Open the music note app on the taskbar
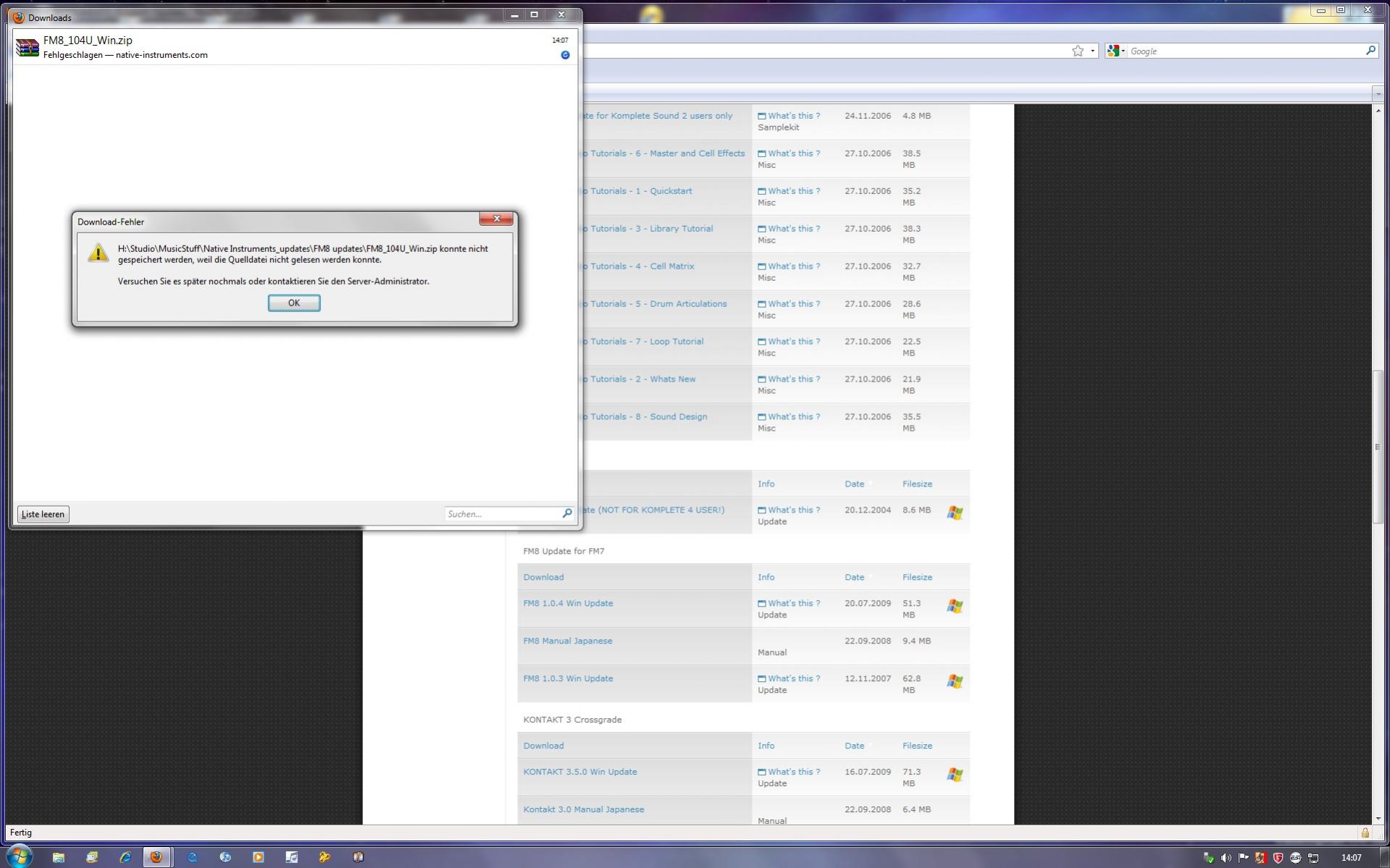Viewport: 1390px width, 868px height. (291, 857)
